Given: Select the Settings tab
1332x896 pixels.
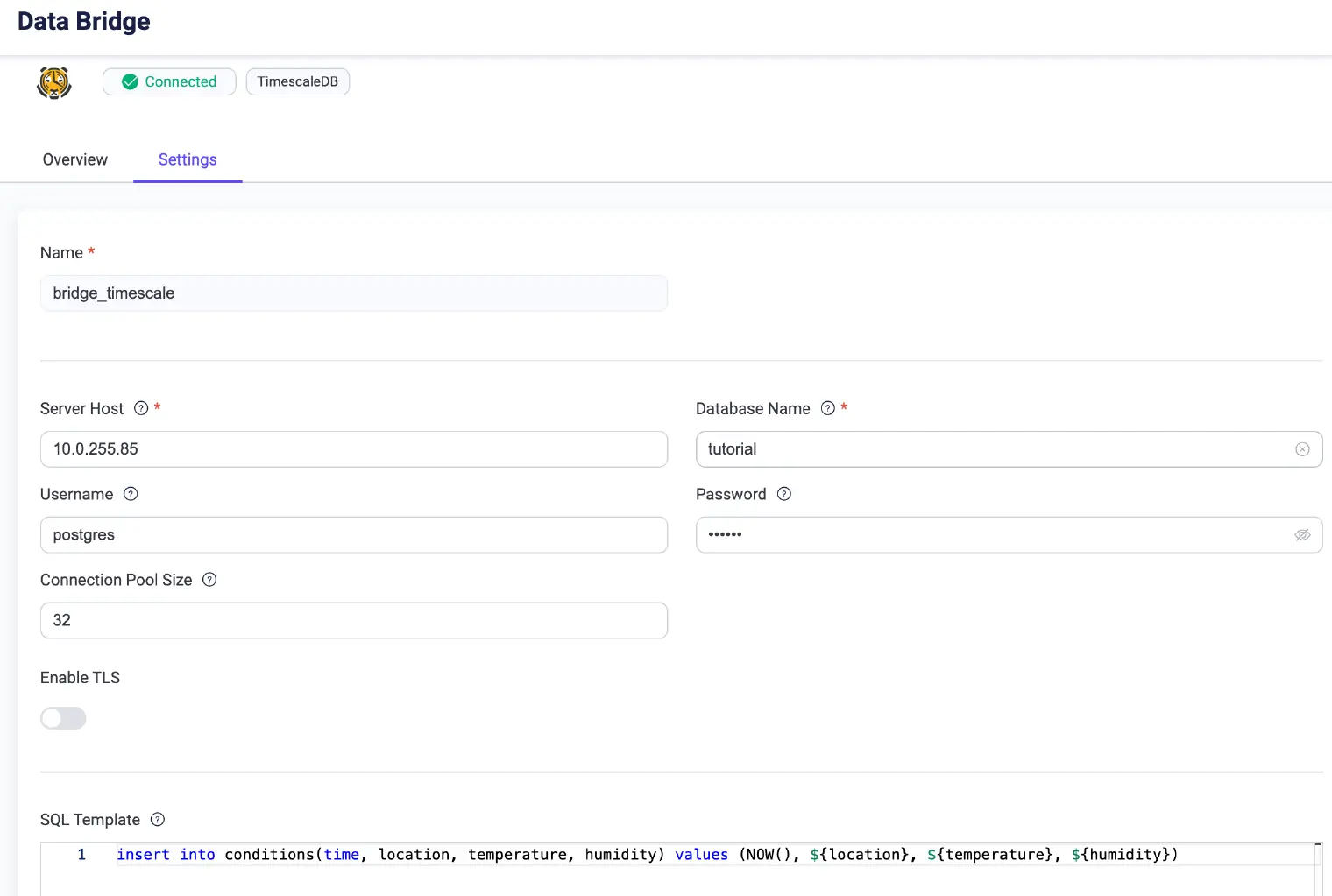Looking at the screenshot, I should [188, 159].
